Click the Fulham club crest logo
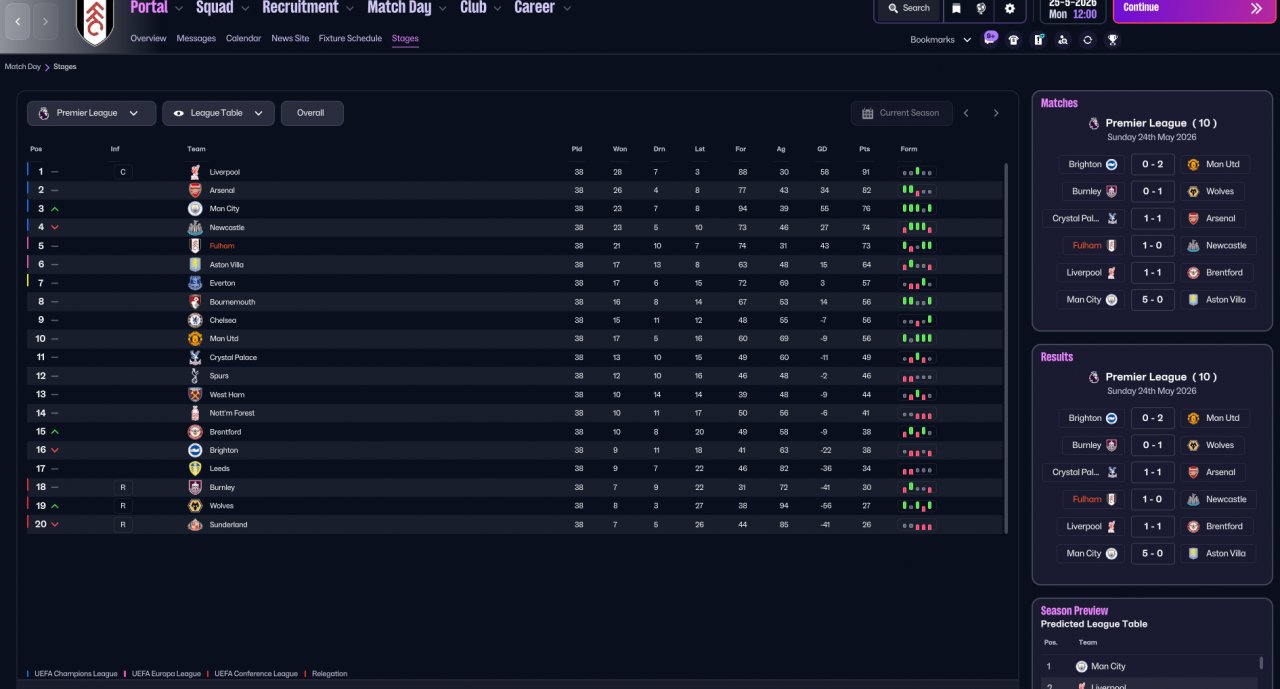Viewport: 1280px width, 689px height. tap(95, 22)
